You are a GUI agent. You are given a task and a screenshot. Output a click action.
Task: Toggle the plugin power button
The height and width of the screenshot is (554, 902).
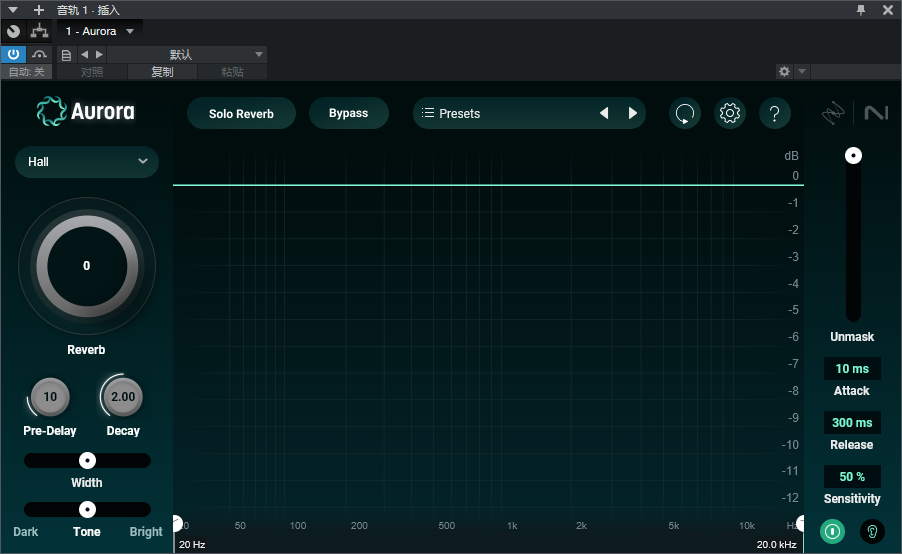point(13,54)
